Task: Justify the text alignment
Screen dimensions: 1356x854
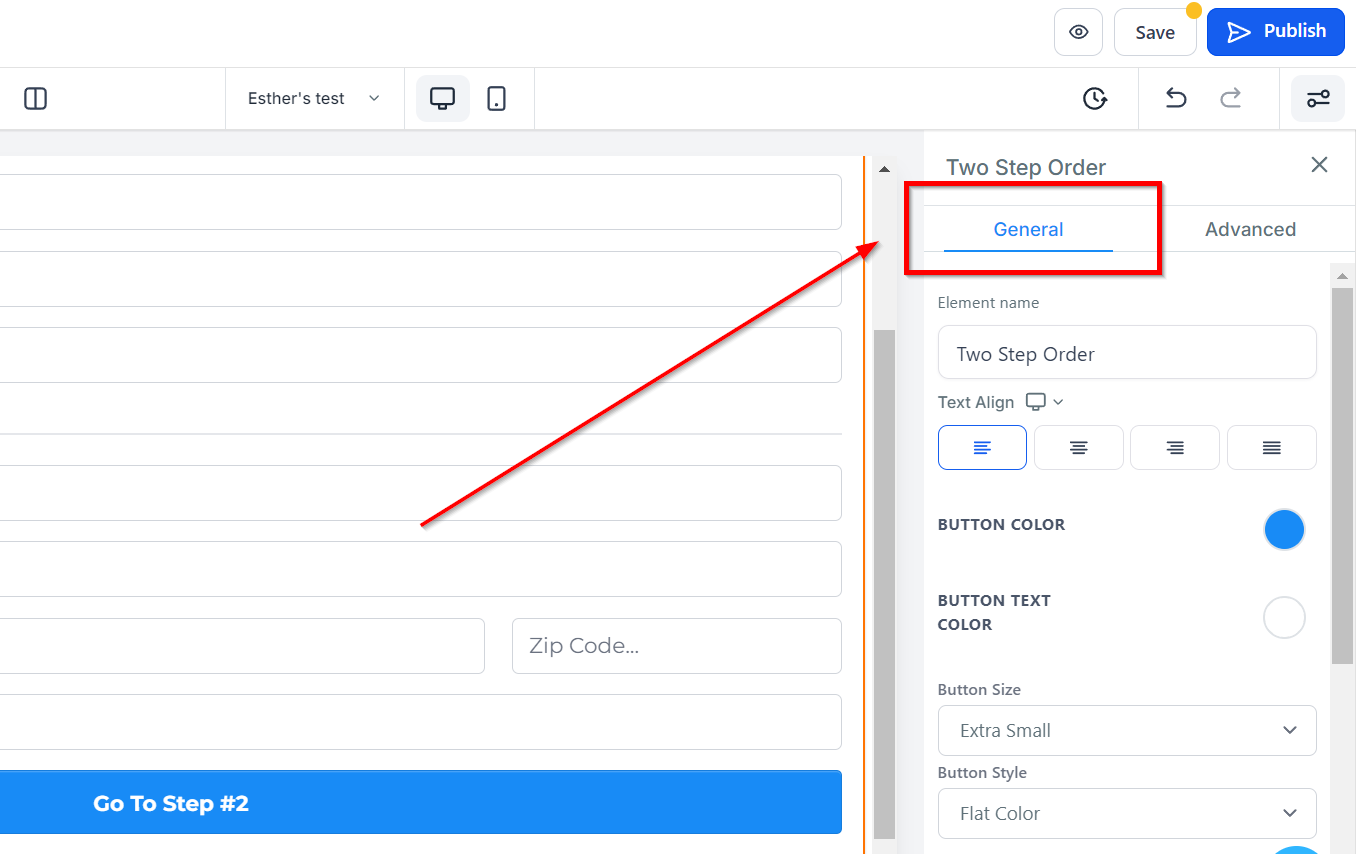Action: pos(1272,447)
